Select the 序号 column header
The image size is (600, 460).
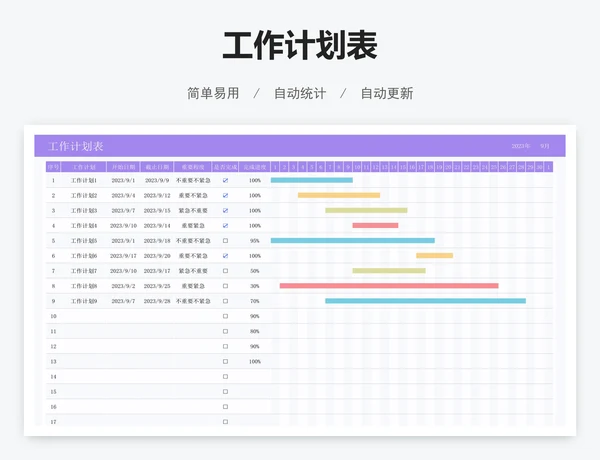(53, 167)
